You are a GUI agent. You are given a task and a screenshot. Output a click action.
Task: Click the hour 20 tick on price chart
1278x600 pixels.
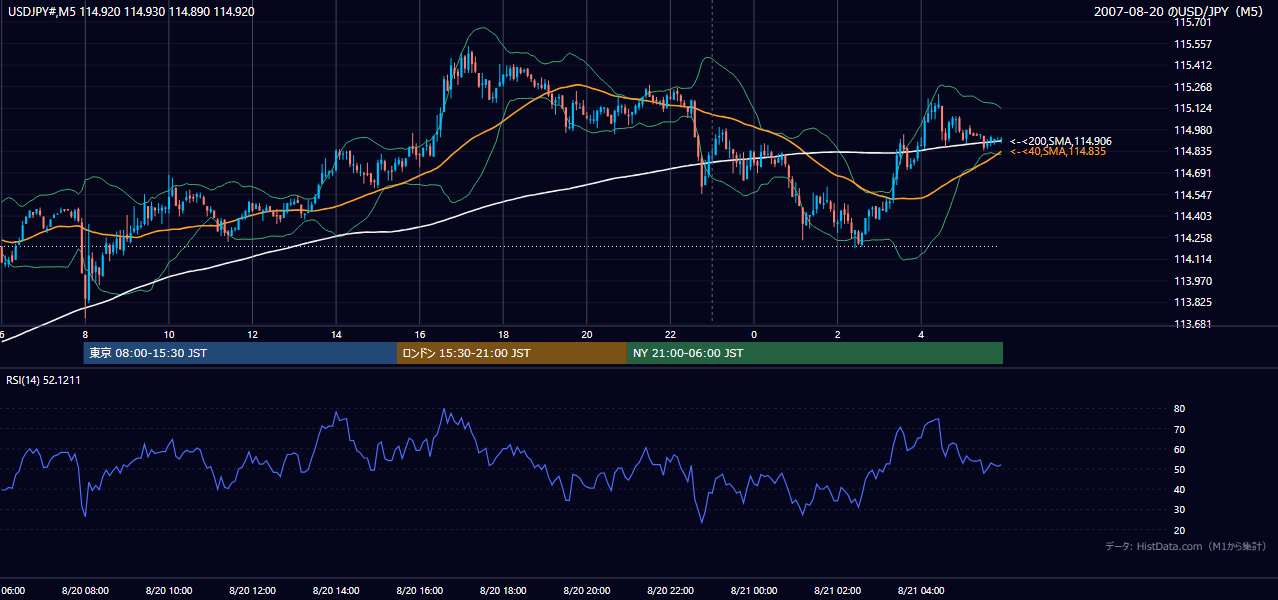587,335
